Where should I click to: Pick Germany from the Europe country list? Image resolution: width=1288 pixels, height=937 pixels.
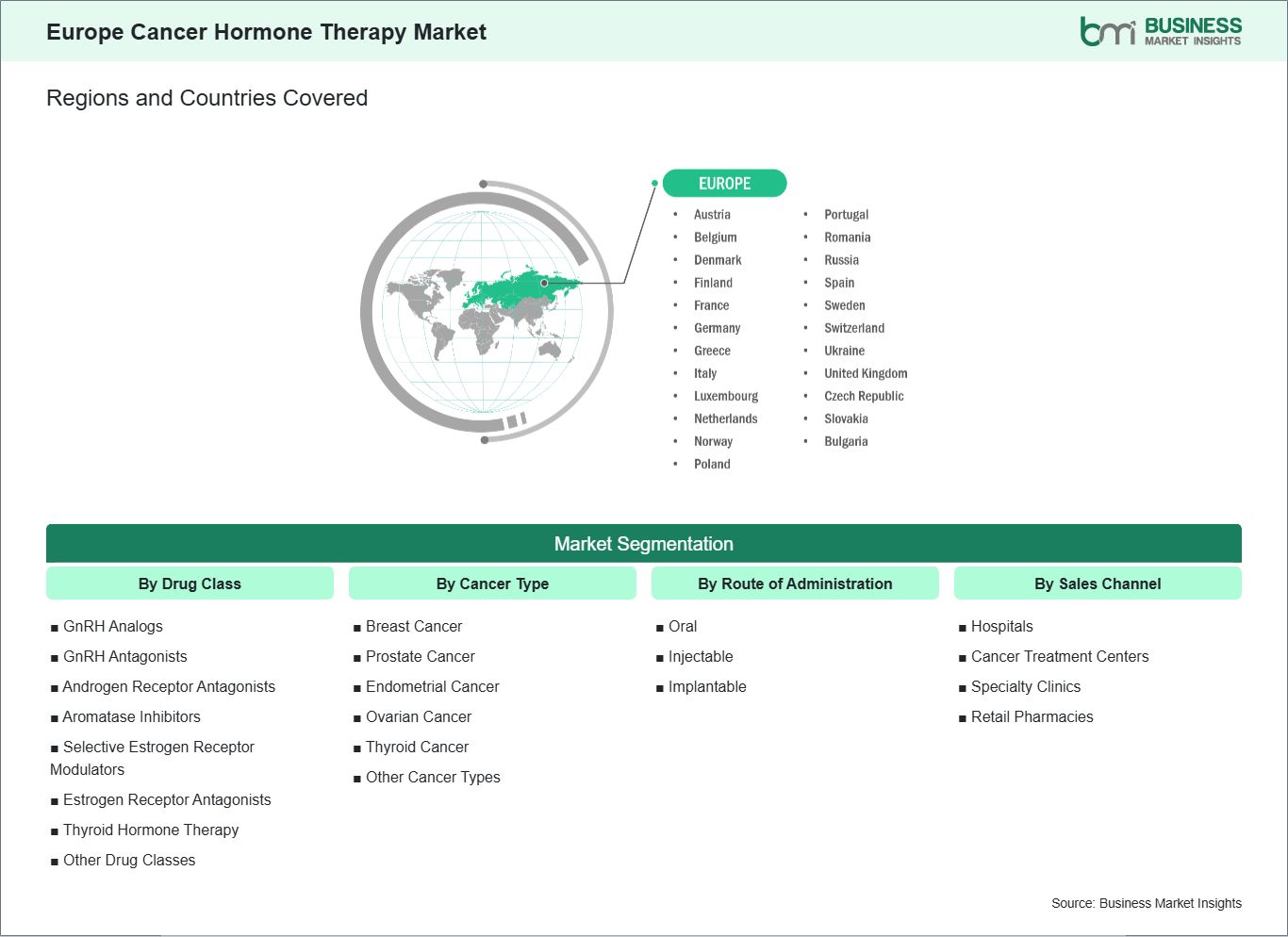point(717,328)
